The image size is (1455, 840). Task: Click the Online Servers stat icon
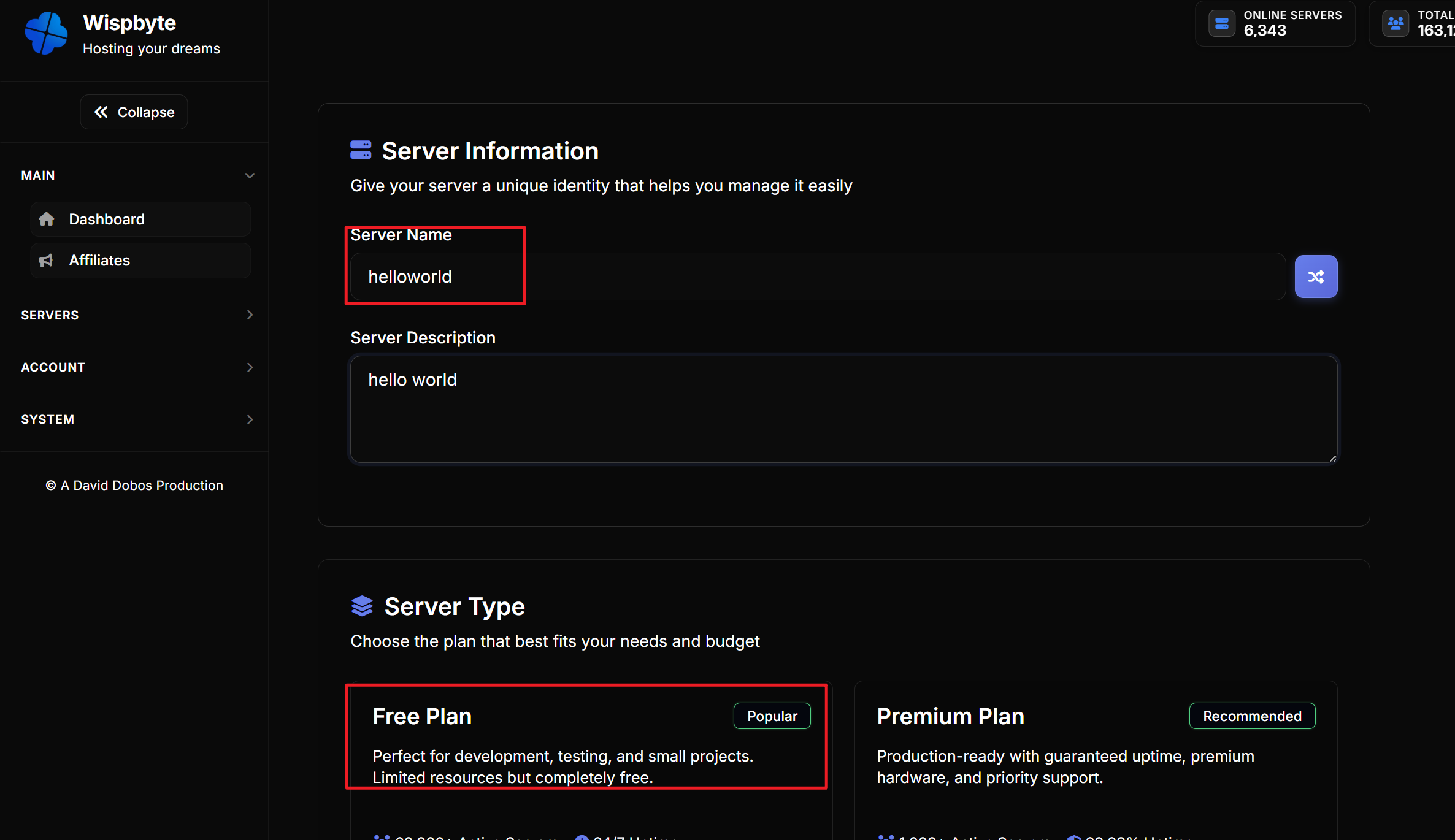tap(1222, 24)
